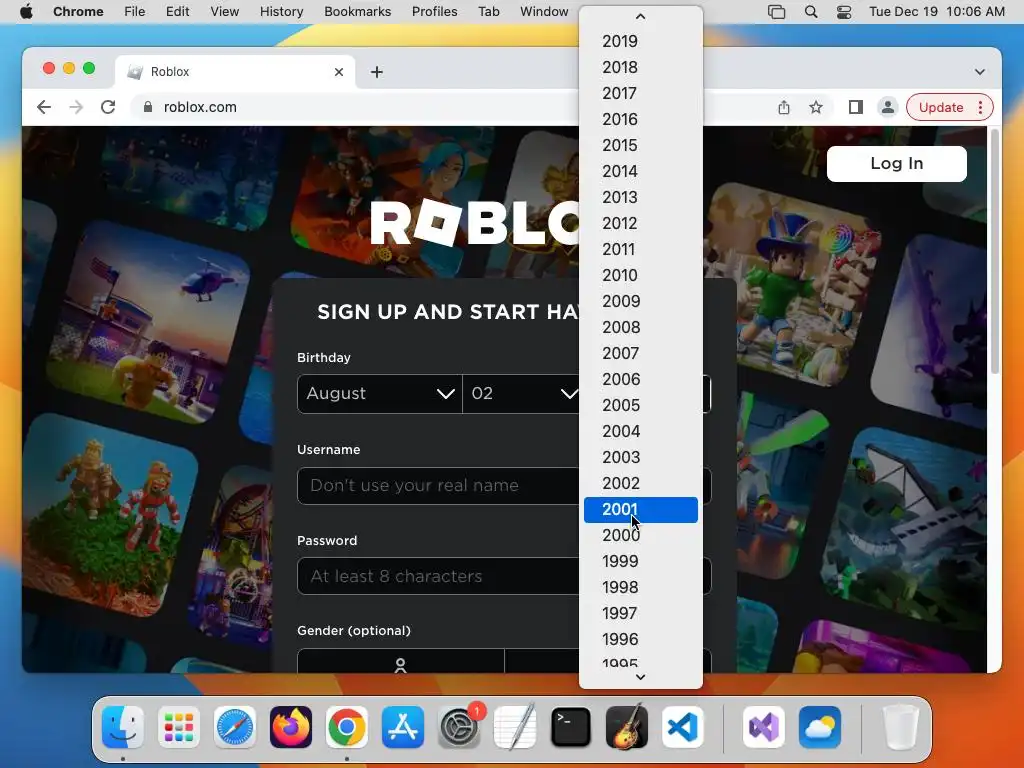Choose 2012 from the year list
1024x768 pixels.
[641, 223]
